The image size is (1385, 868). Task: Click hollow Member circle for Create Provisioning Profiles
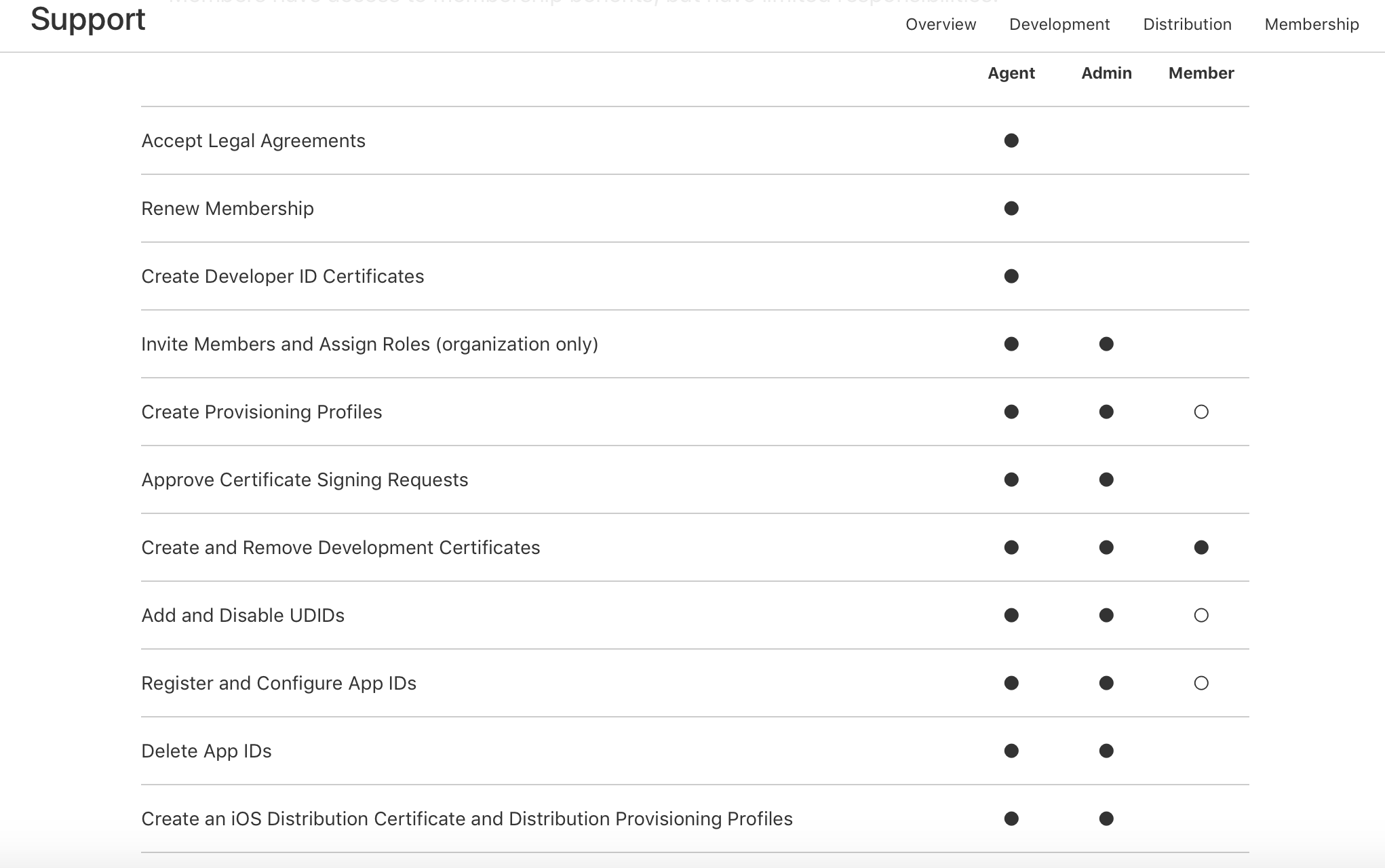tap(1201, 412)
